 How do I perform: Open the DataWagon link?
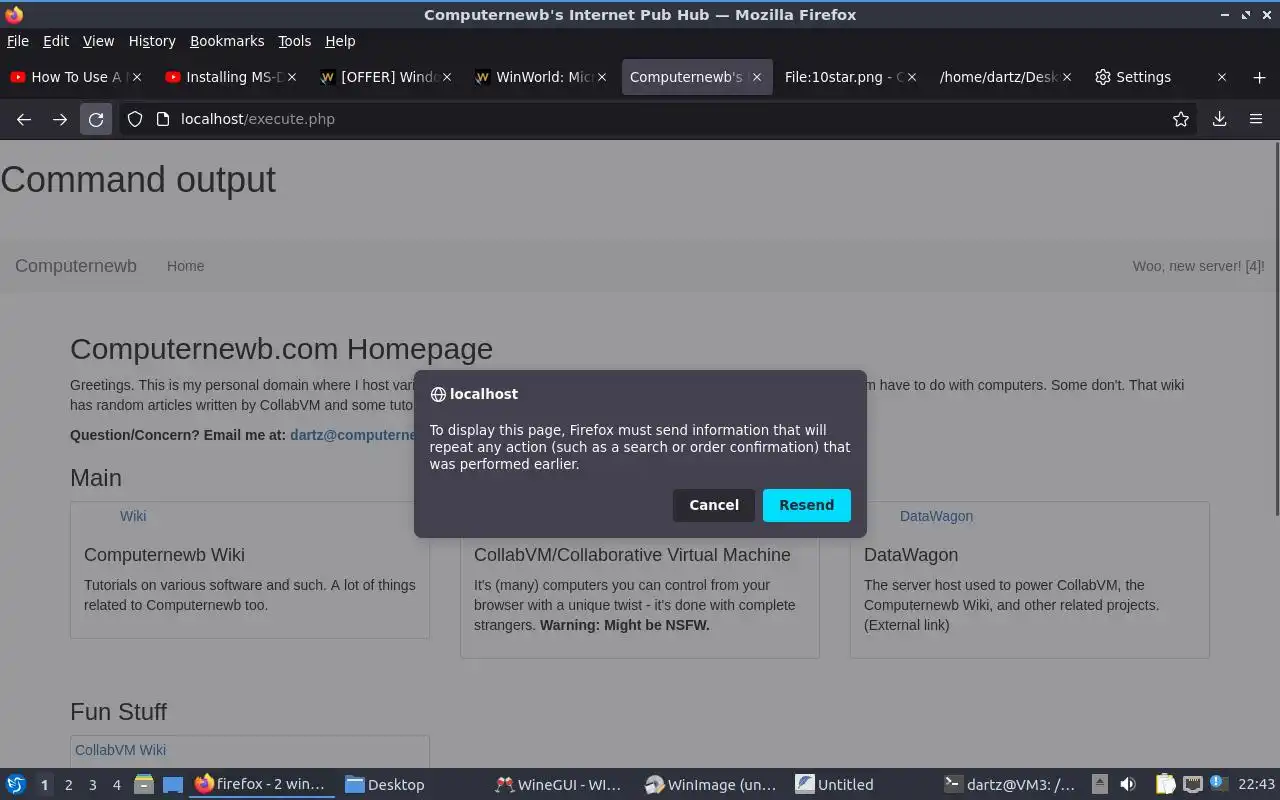click(936, 516)
